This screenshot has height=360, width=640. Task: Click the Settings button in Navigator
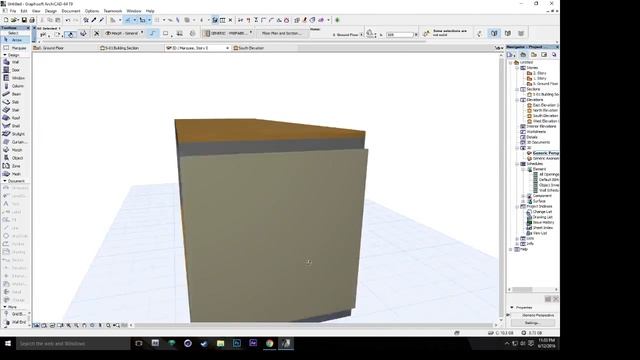(x=532, y=323)
